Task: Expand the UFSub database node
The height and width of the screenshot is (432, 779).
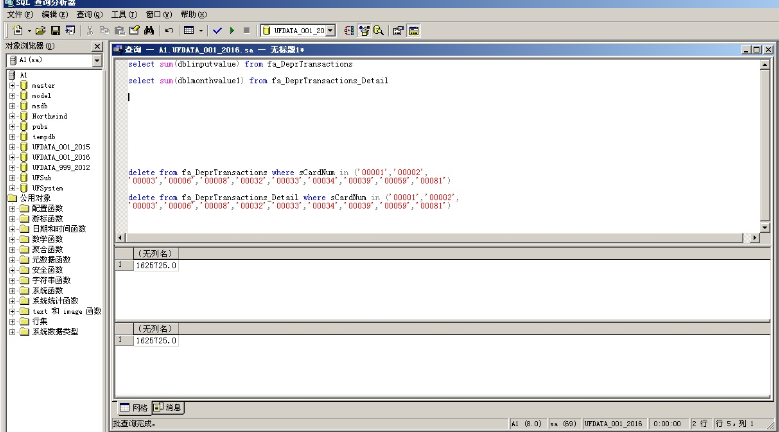Action: point(12,178)
